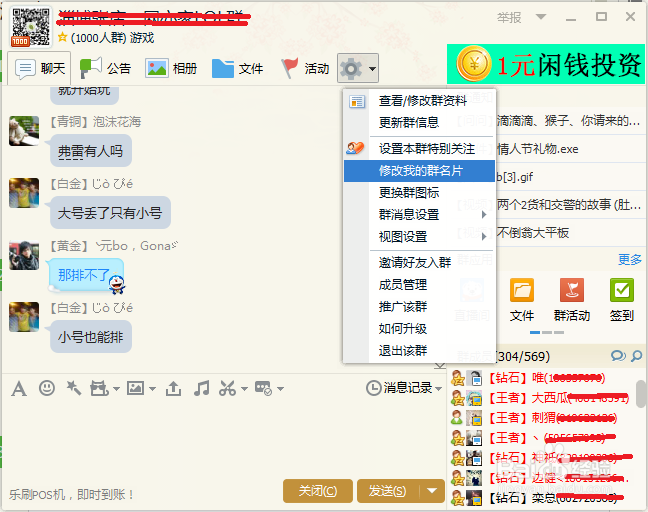Open the 1元闲钱投资 ad banner

(x=546, y=64)
